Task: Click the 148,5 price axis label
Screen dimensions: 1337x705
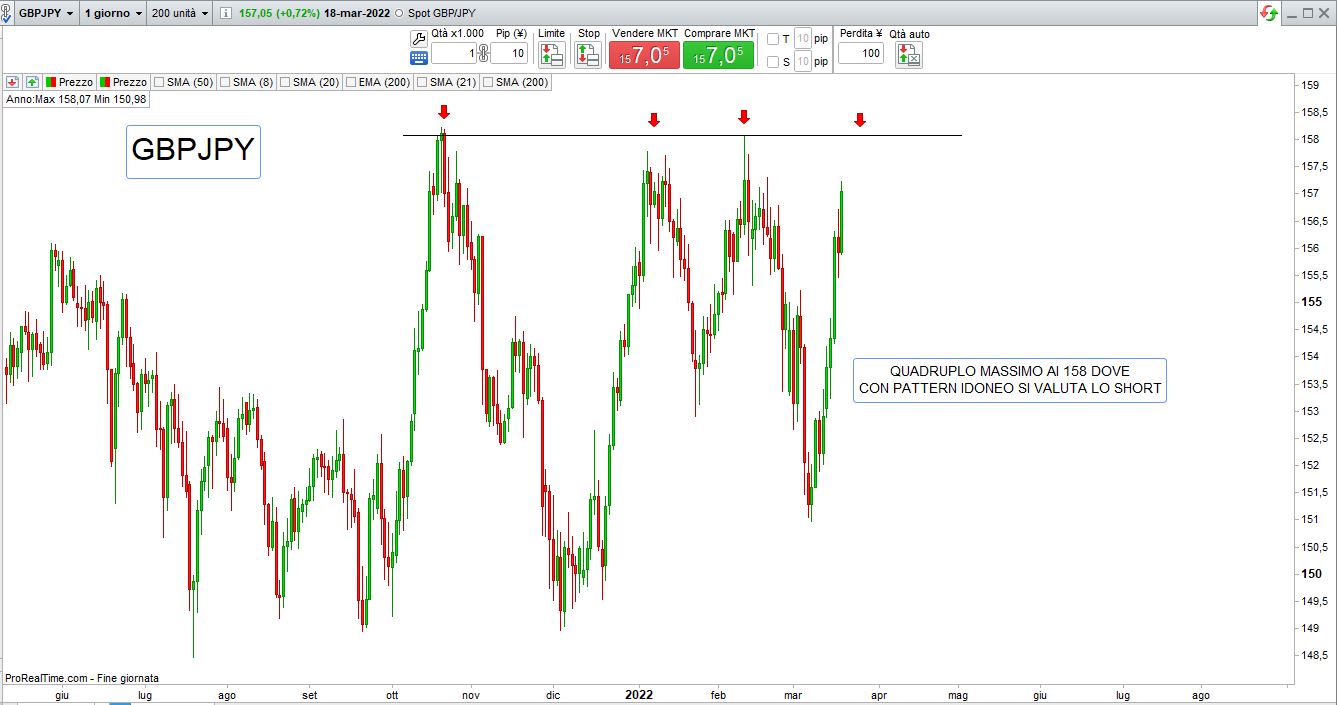Action: 1313,655
